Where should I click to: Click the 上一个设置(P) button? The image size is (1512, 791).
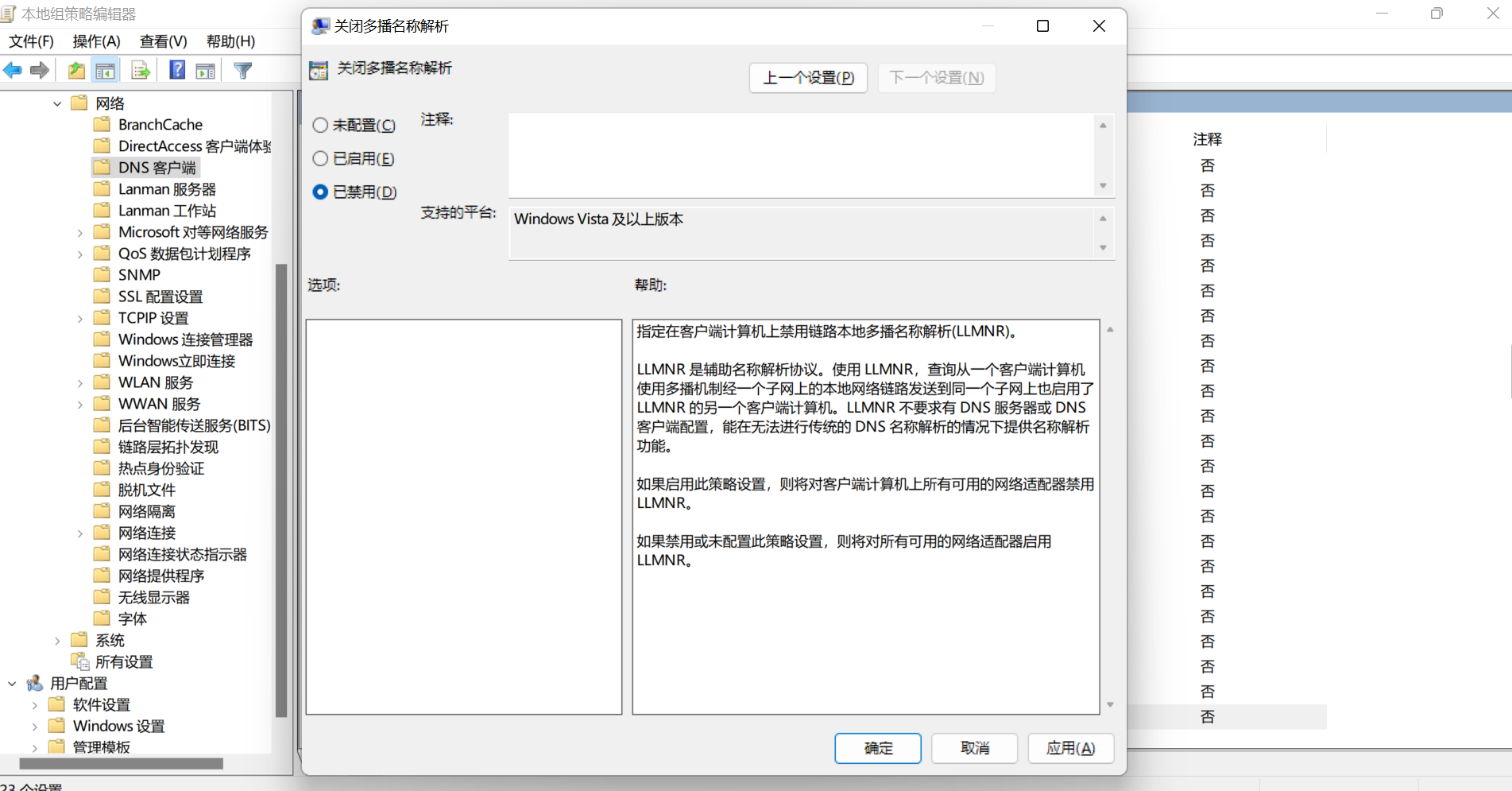tap(808, 78)
